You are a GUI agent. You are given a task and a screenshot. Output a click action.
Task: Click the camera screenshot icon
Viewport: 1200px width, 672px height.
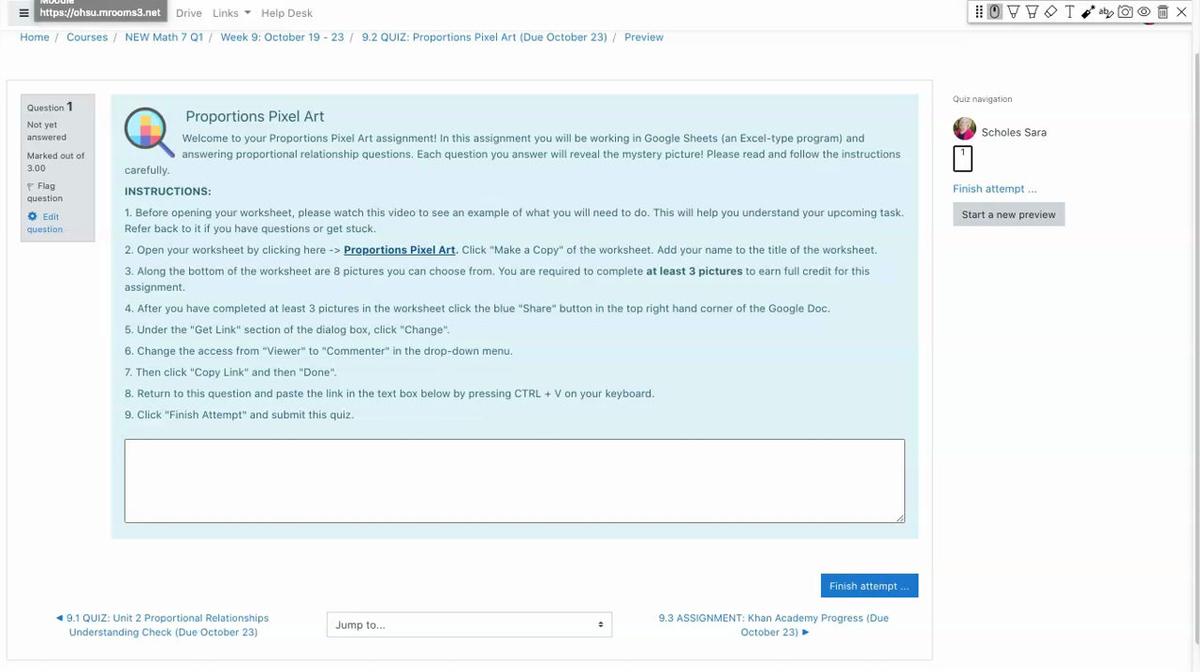tap(1126, 12)
